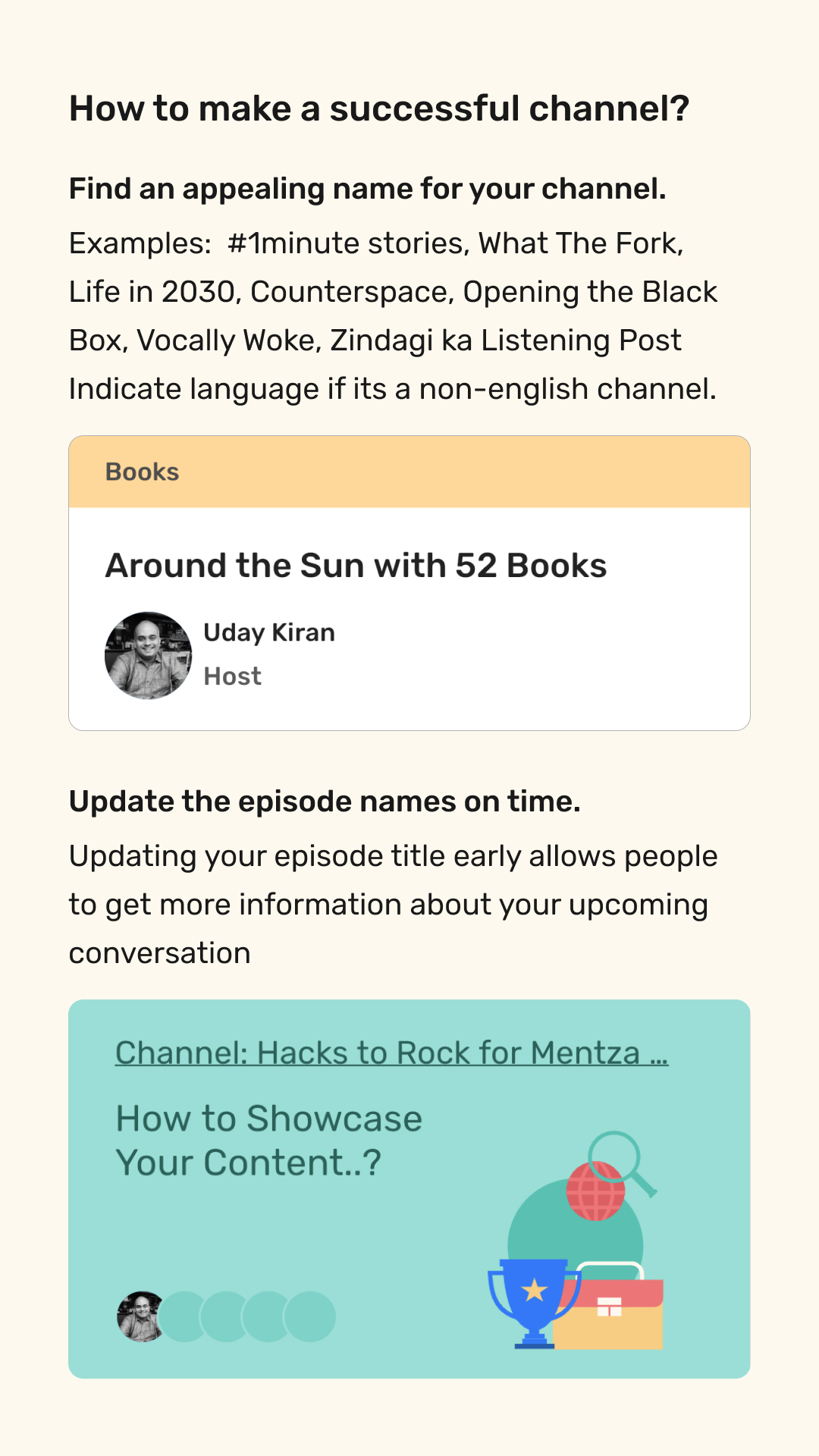Tap the Uday Kiran host name

click(269, 632)
